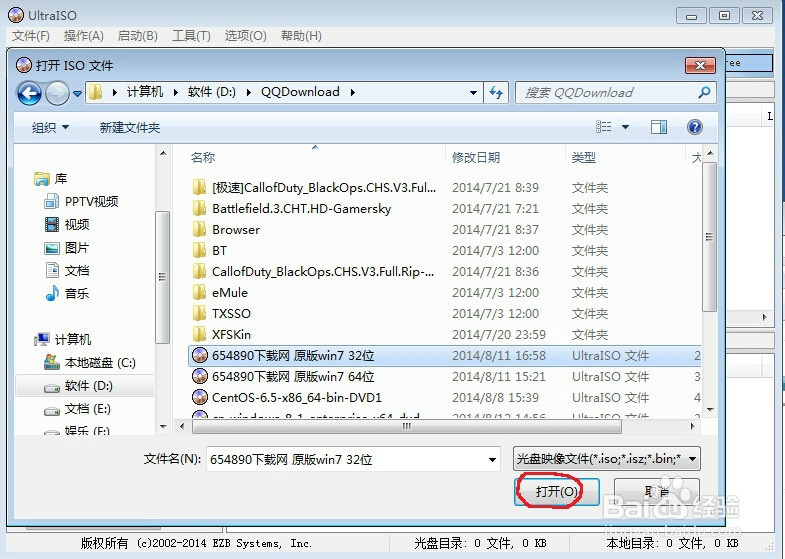Select 图片 library item
The width and height of the screenshot is (785, 559).
[67, 248]
